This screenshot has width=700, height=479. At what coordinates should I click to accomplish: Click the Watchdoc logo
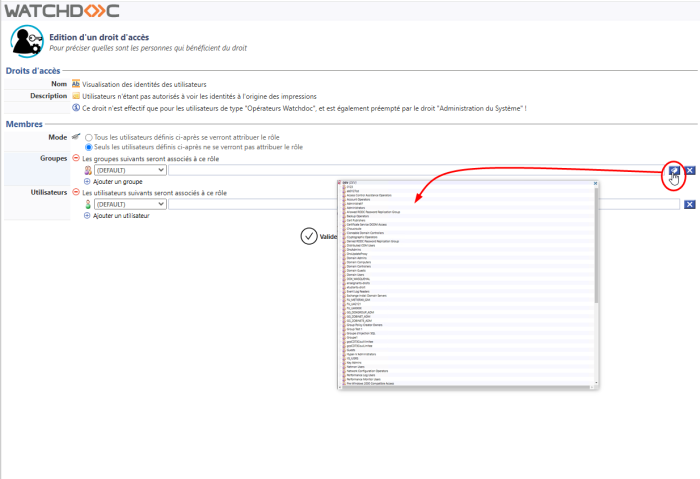61,10
